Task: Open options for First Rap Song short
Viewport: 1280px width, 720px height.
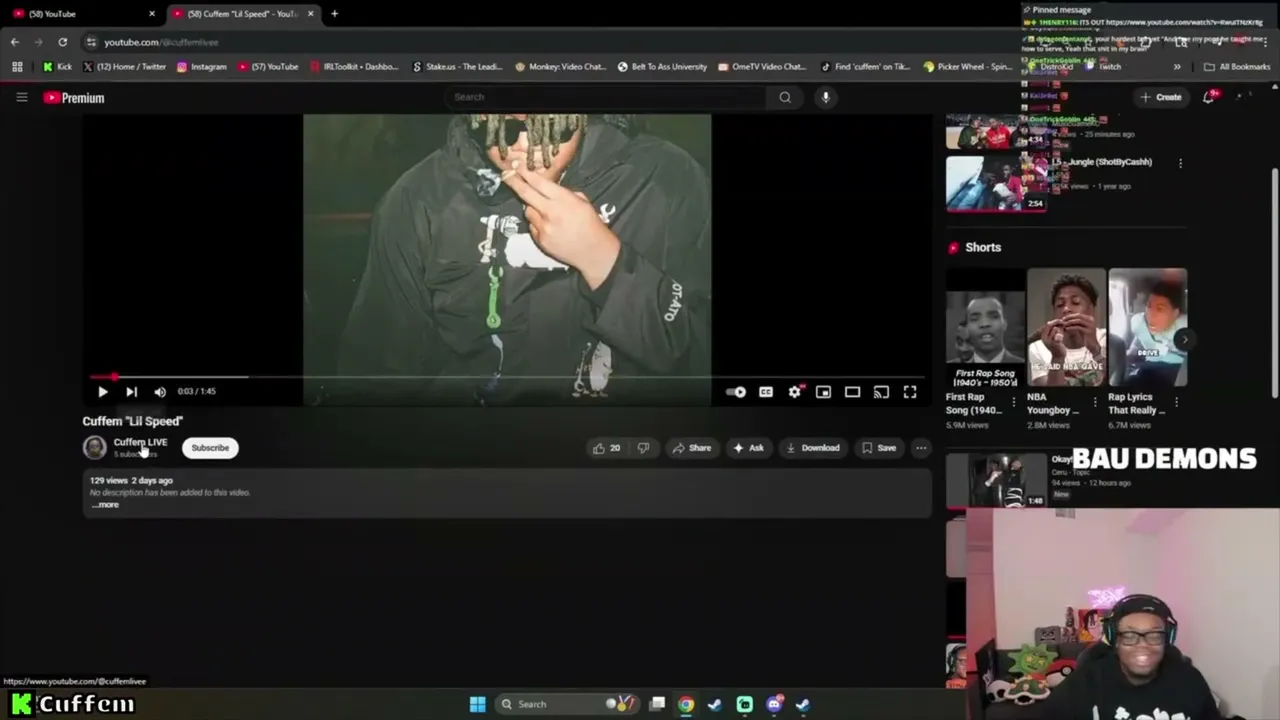Action: (1014, 402)
